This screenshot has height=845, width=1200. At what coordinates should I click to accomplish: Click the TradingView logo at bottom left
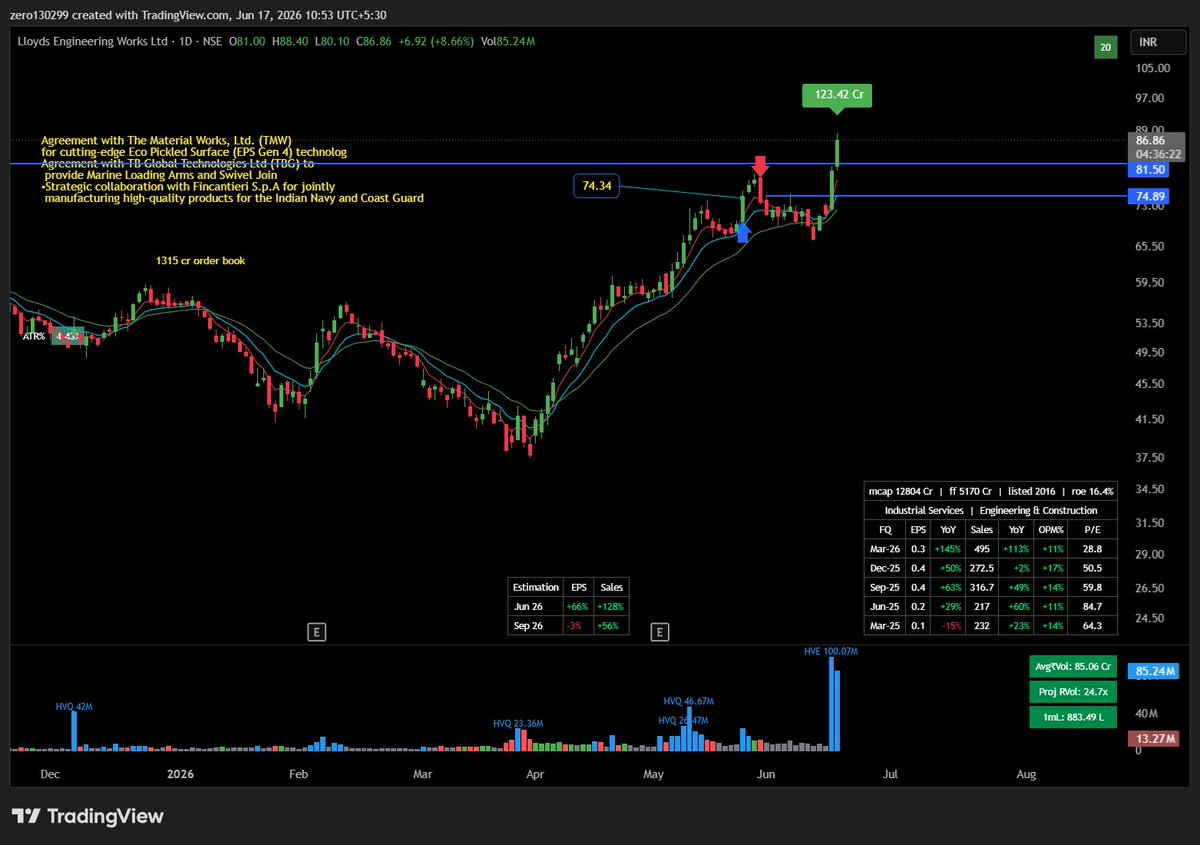click(87, 816)
